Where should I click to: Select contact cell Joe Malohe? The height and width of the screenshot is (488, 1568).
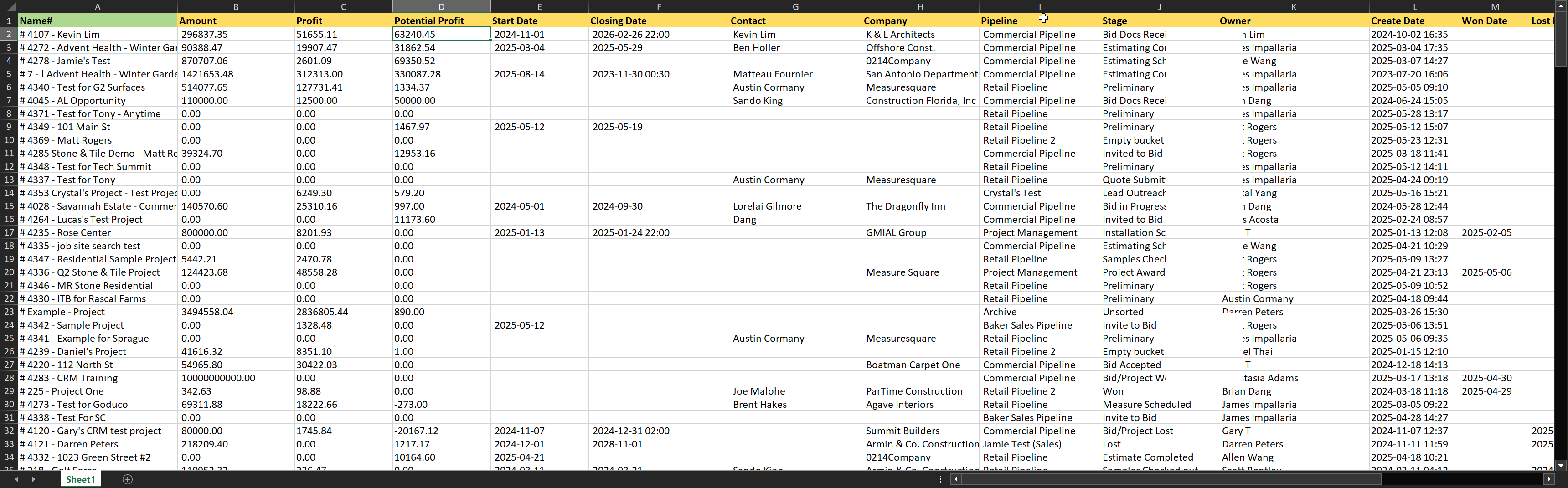tap(795, 391)
